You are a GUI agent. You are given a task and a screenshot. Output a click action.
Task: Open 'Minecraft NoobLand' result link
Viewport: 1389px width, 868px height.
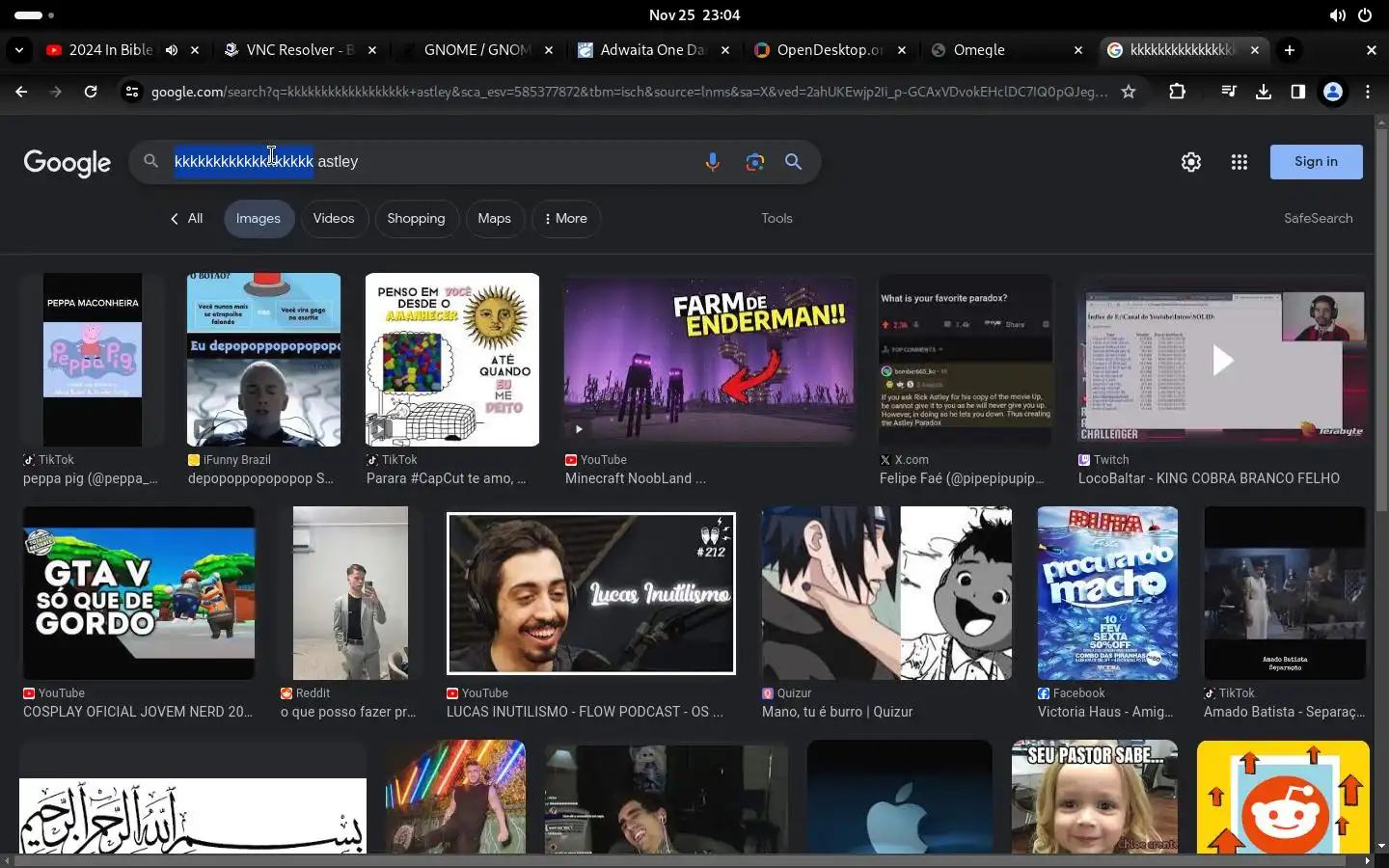(635, 478)
